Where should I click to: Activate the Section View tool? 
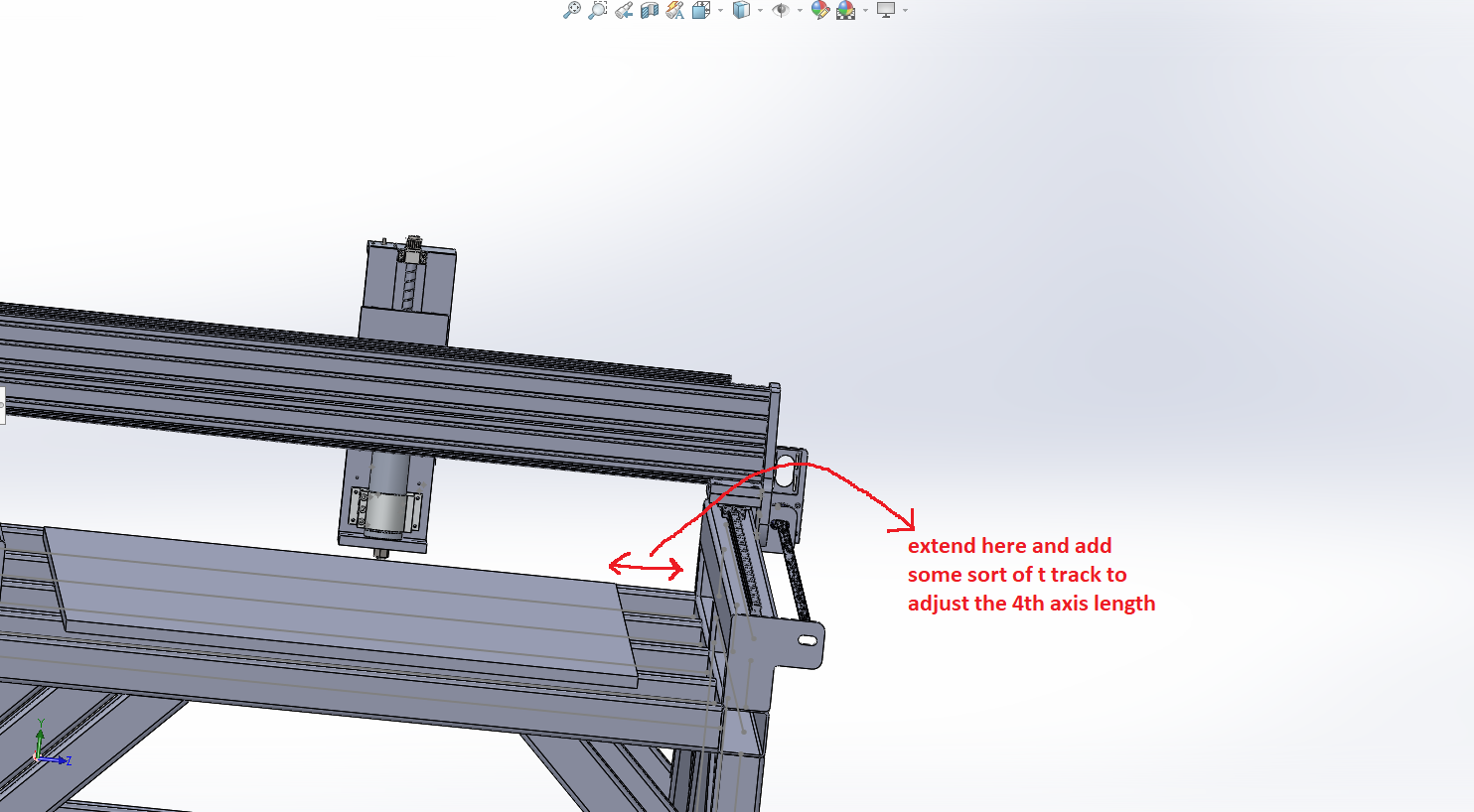(650, 10)
